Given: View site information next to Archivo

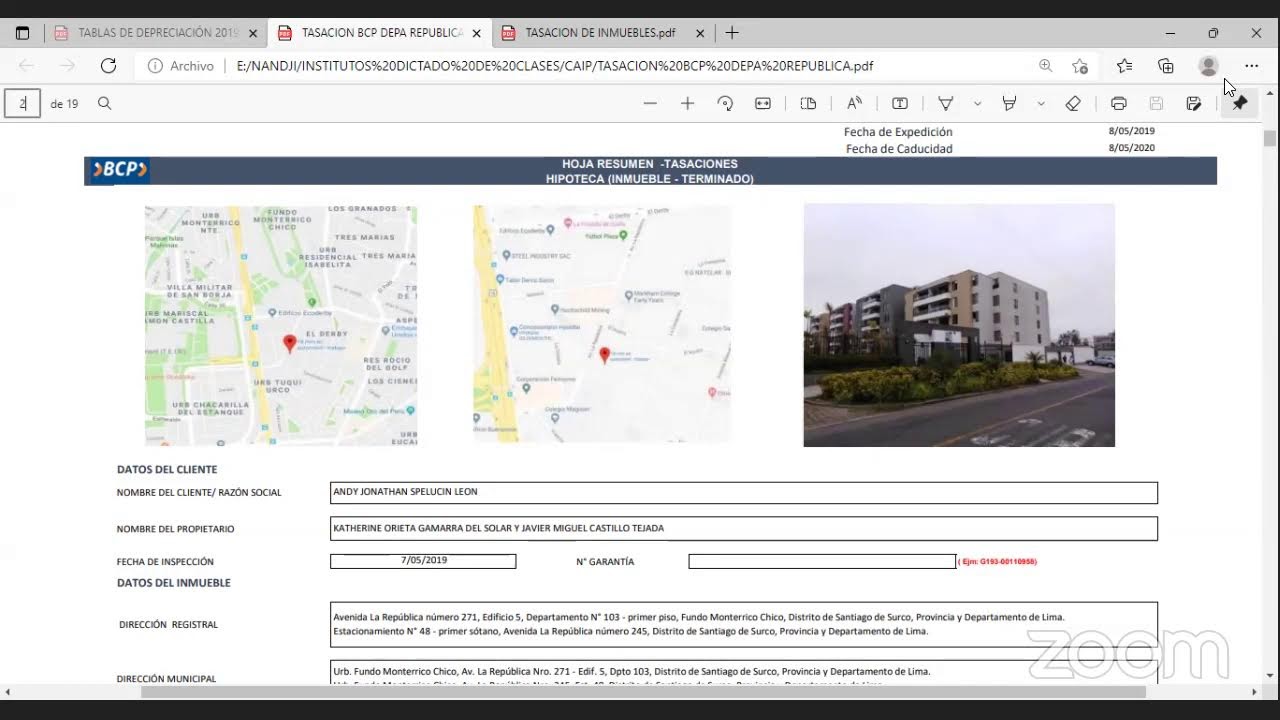Looking at the screenshot, I should (x=155, y=66).
